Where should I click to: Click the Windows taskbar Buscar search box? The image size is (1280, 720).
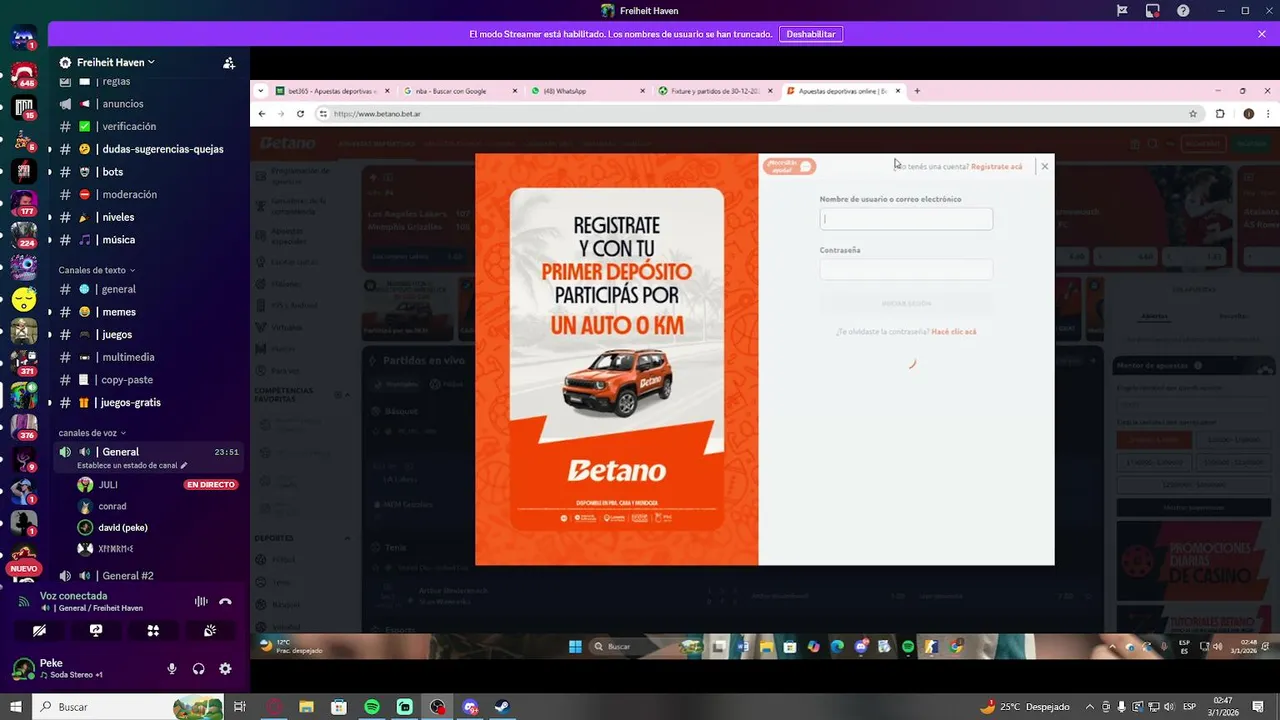pos(130,707)
